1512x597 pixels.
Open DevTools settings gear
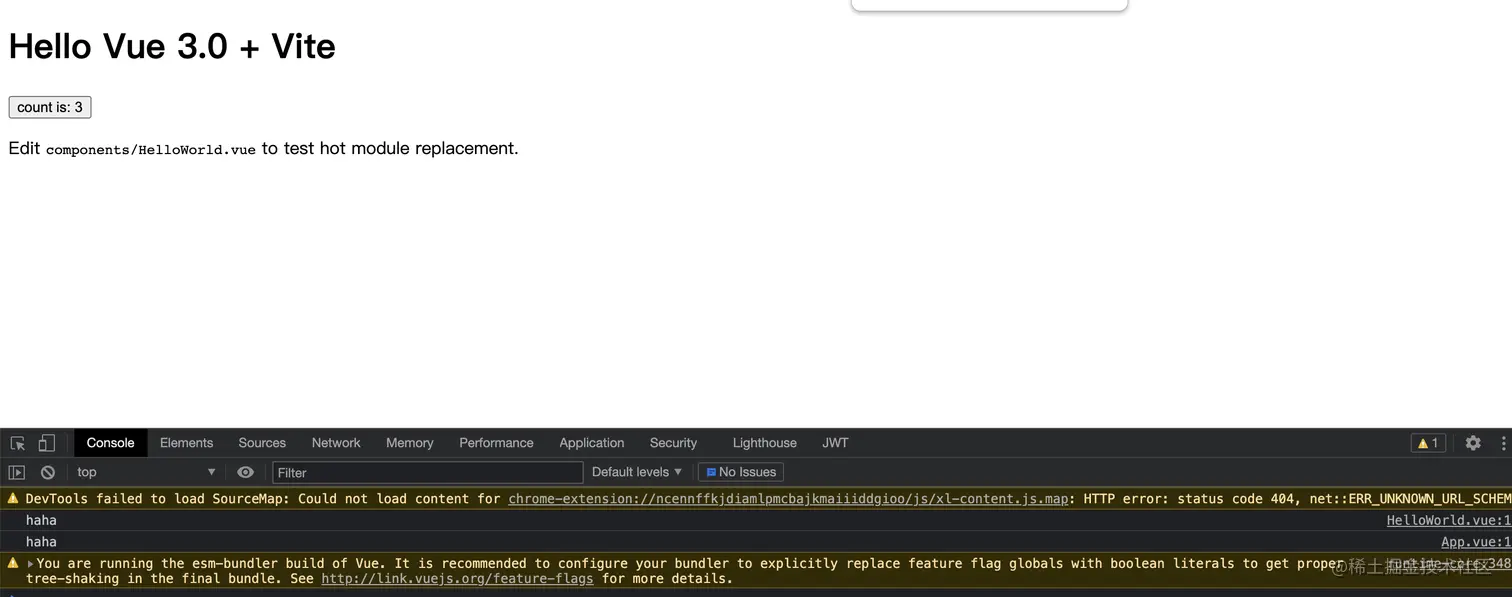[1473, 443]
